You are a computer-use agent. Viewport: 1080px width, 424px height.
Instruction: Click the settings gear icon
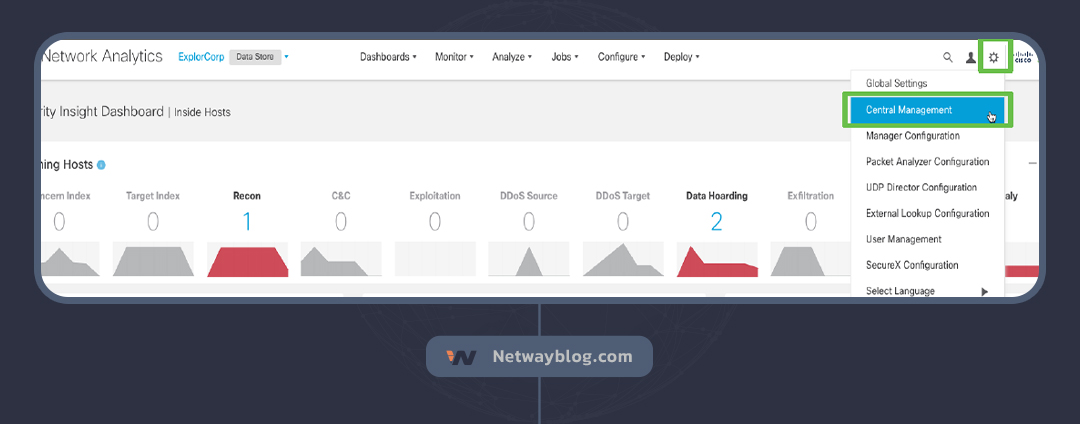tap(994, 57)
